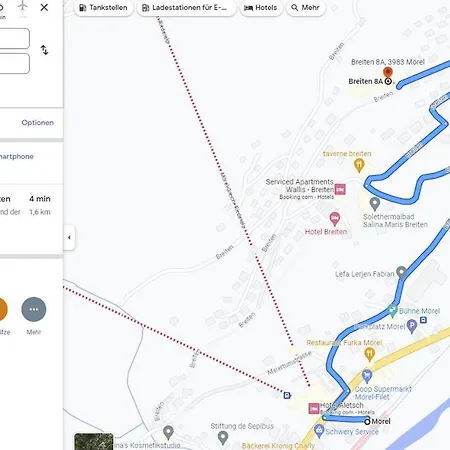450x450 pixels.
Task: Click the cable car station icon
Action: click(287, 395)
